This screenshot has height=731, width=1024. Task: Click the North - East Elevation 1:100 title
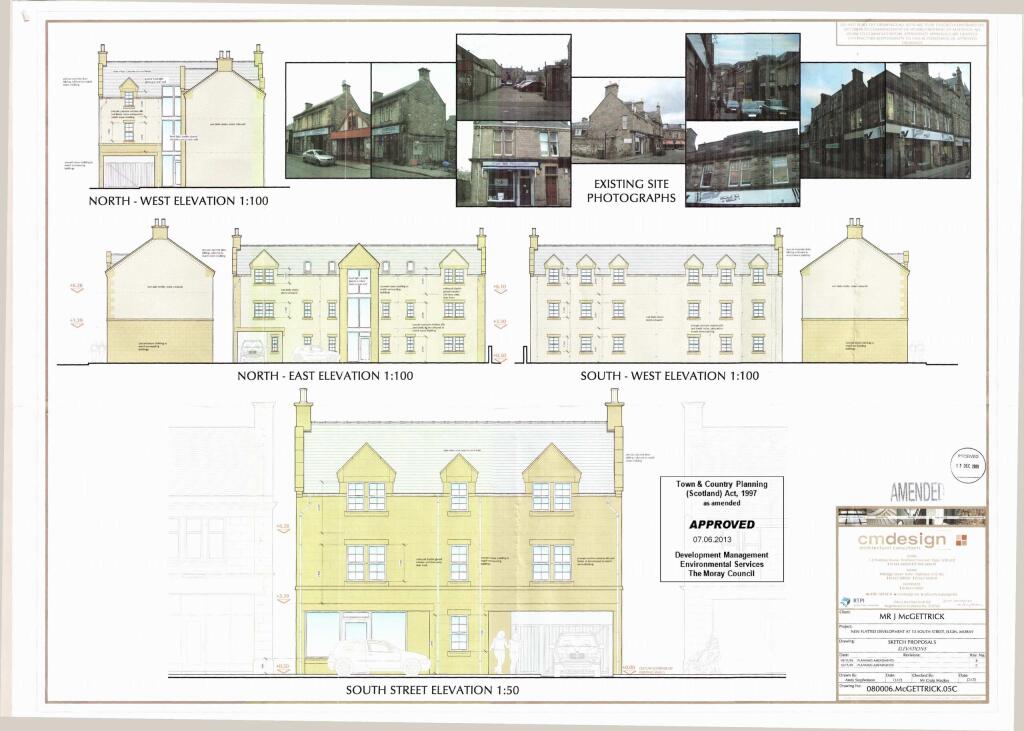click(324, 376)
